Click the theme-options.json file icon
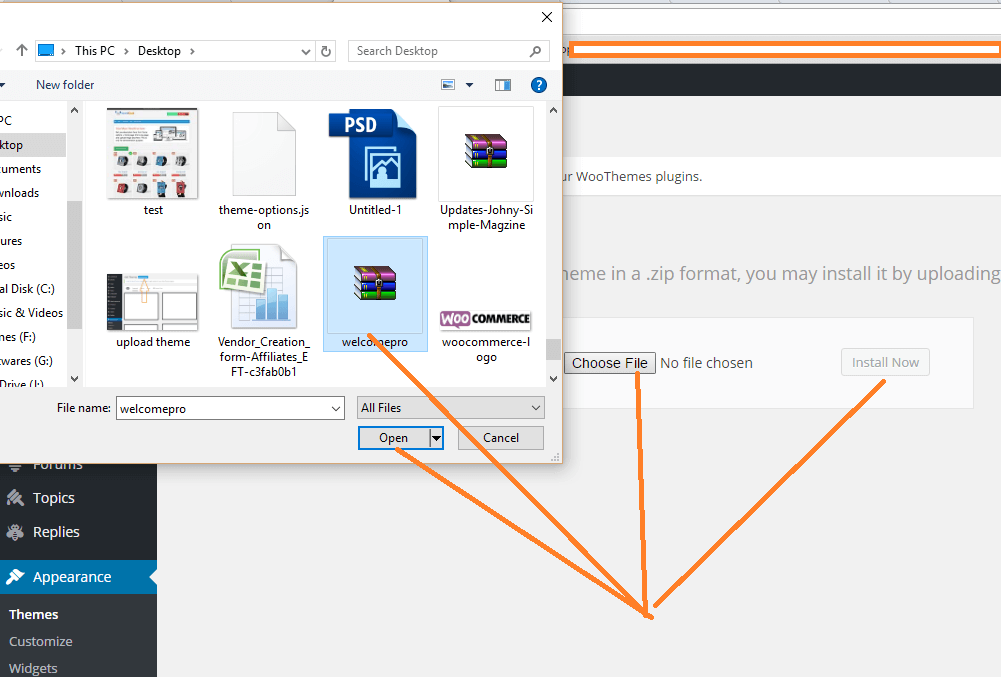Screen dimensions: 1001x677 pyautogui.click(x=264, y=153)
